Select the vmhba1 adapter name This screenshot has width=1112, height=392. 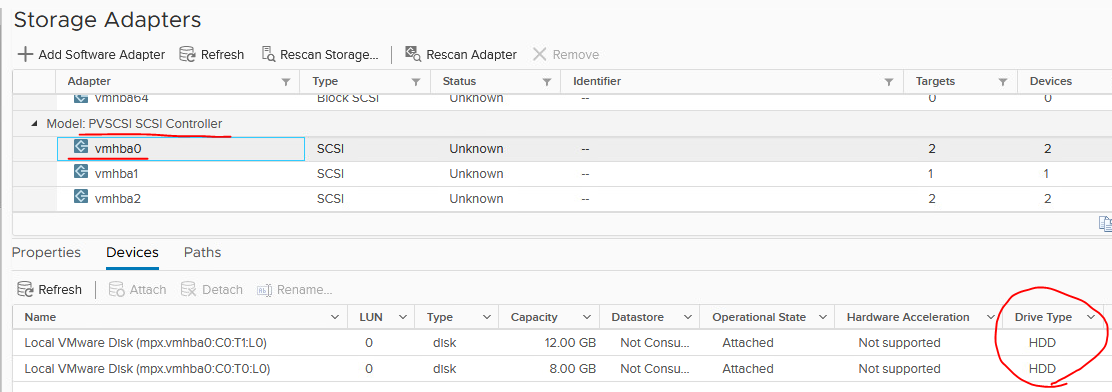point(117,174)
